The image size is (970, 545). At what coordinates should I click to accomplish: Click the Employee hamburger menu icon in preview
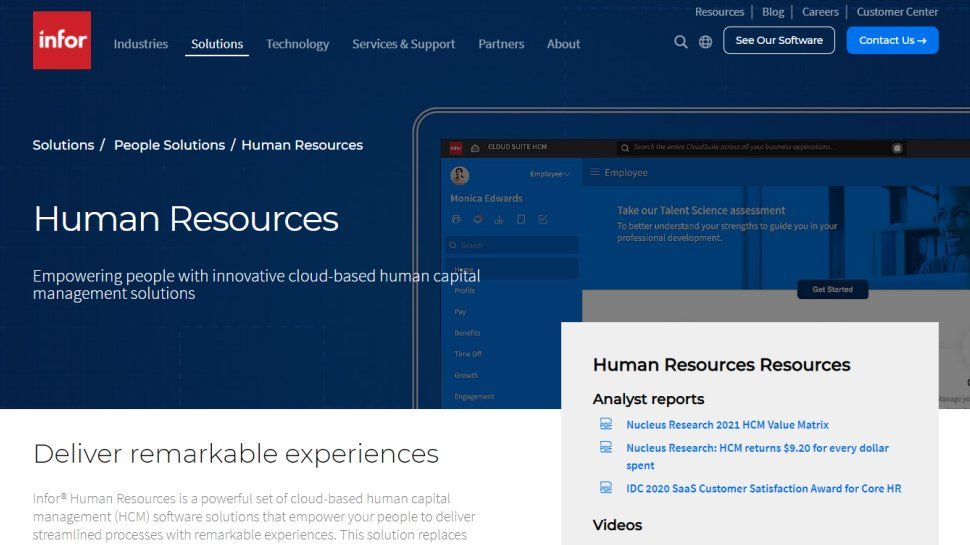coord(594,172)
